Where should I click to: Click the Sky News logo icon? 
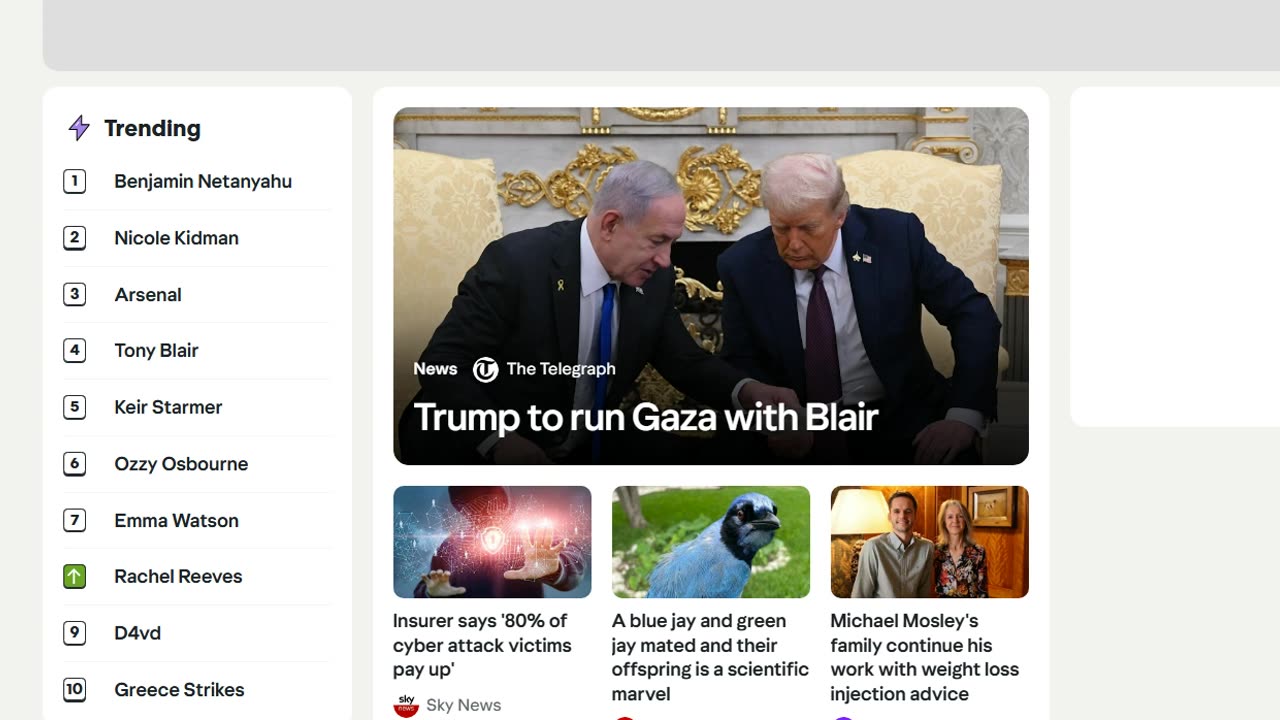(406, 705)
